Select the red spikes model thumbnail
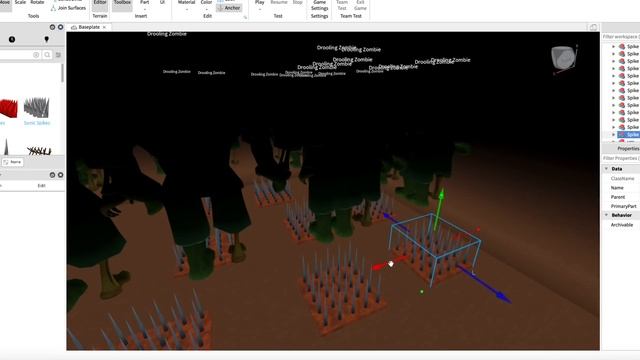This screenshot has width=640, height=360. coord(9,109)
